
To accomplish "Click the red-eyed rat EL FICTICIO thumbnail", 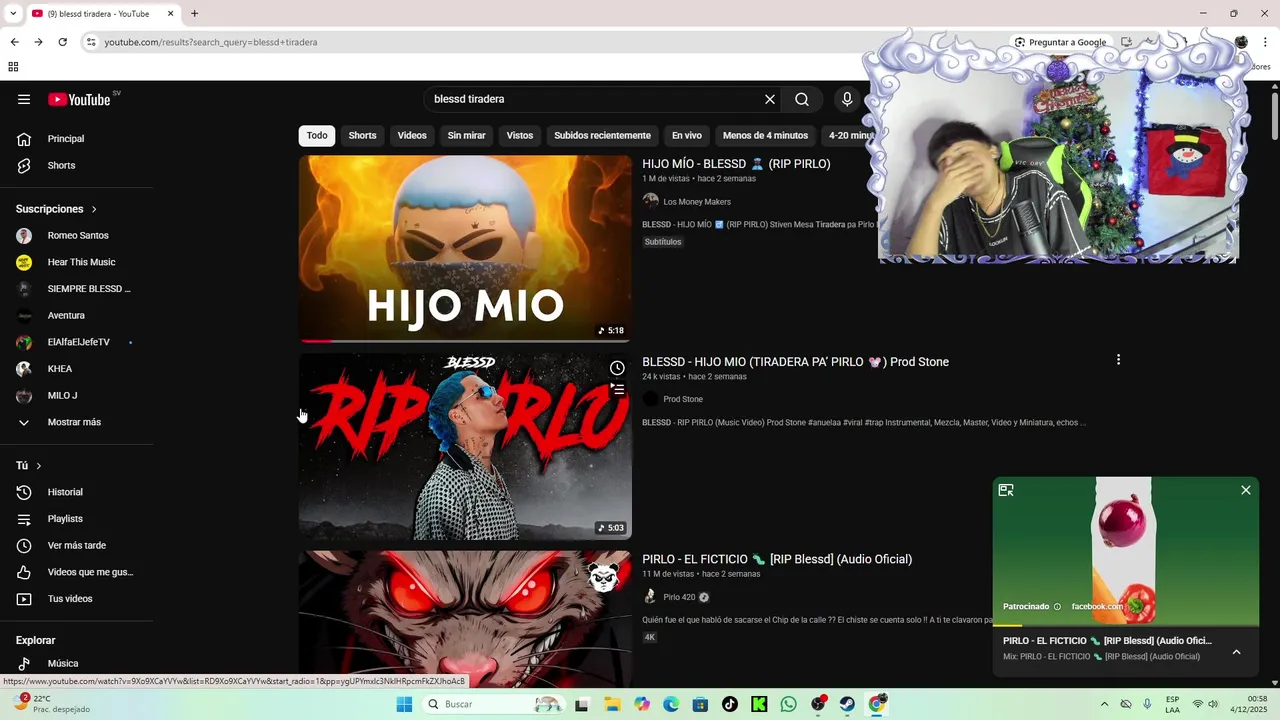I will [x=465, y=618].
